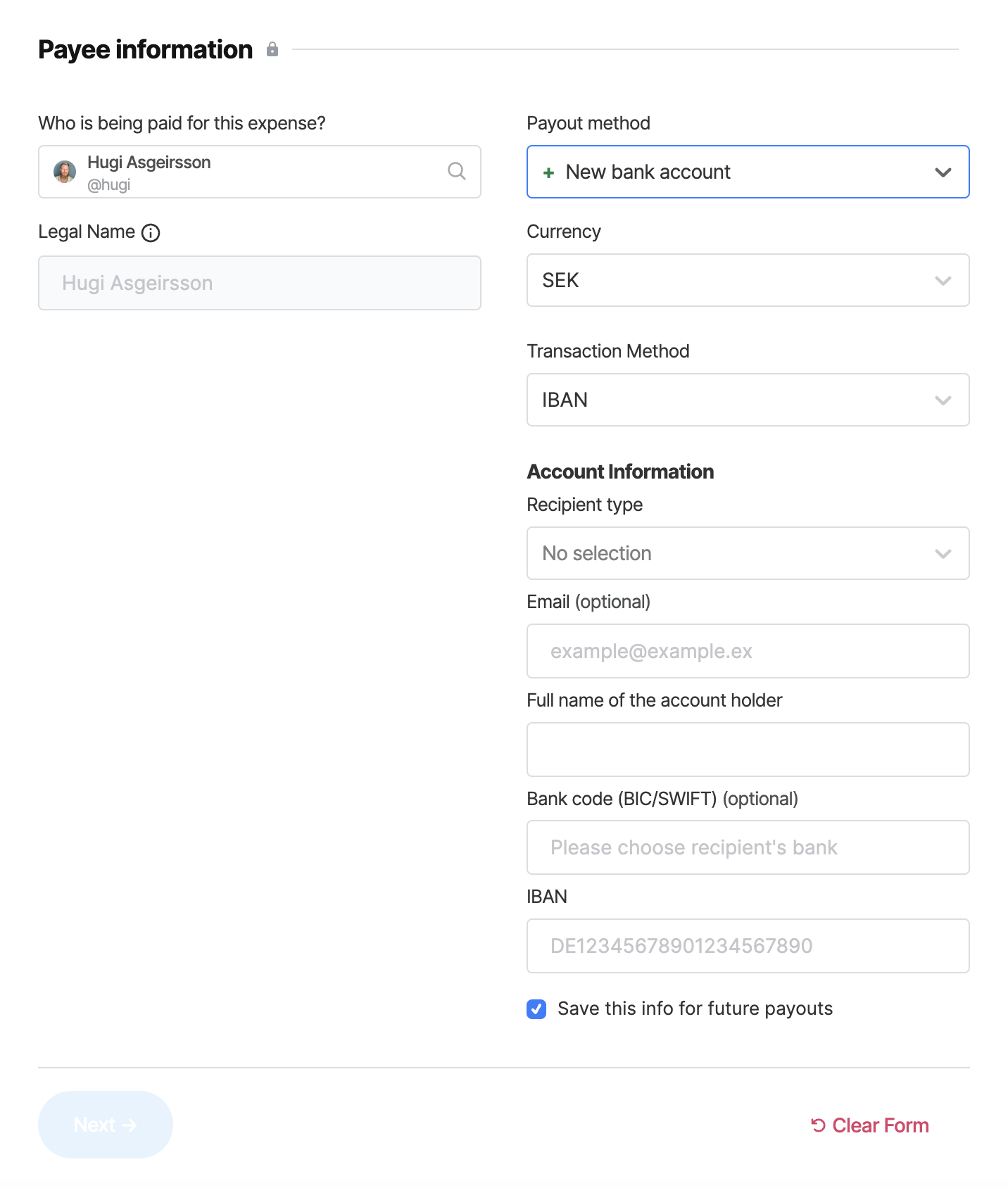Viewport: 1008px width, 1188px height.
Task: Click the Legal Name info icon
Action: pos(151,233)
